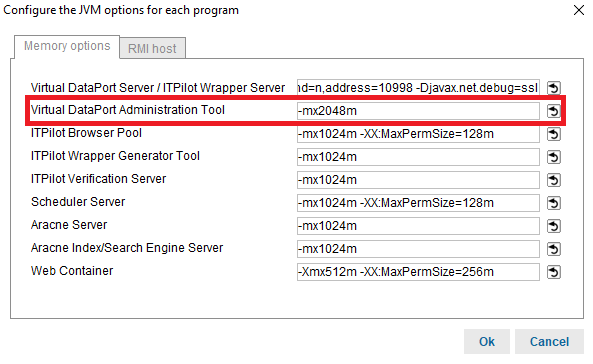This screenshot has height=364, width=593.
Task: Confirm settings with the Ok button
Action: pyautogui.click(x=487, y=341)
